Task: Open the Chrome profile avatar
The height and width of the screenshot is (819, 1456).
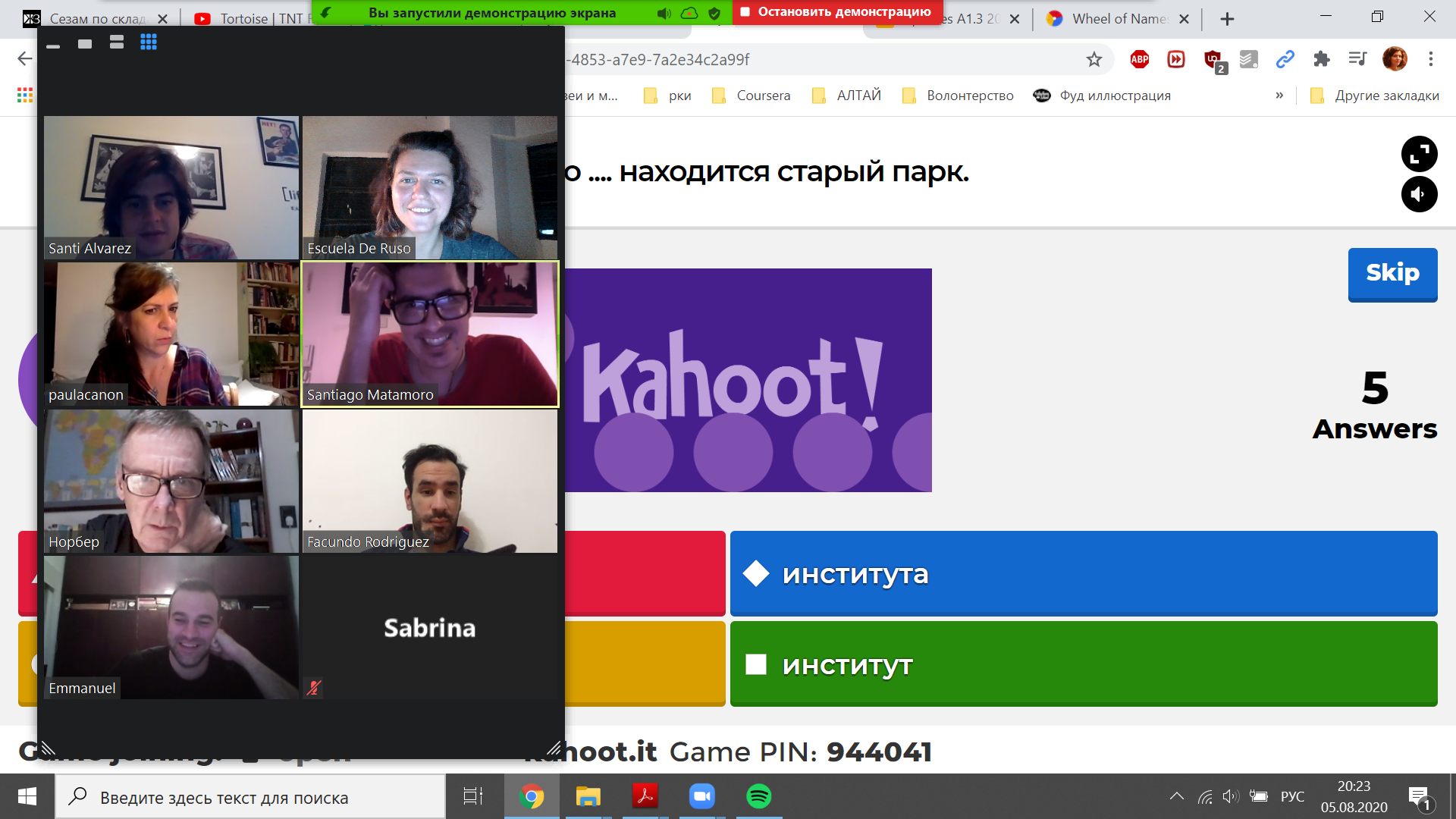Action: tap(1395, 59)
